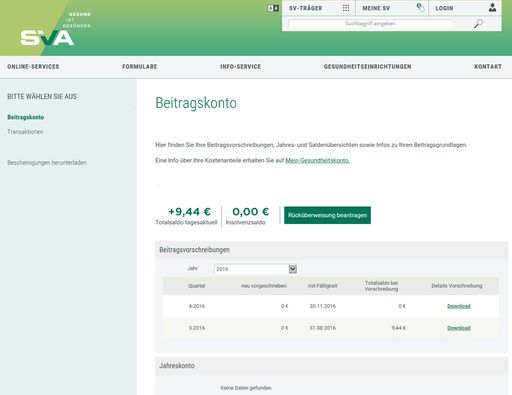Toggle the font size AA icon
This screenshot has width=512, height=395.
click(x=273, y=8)
